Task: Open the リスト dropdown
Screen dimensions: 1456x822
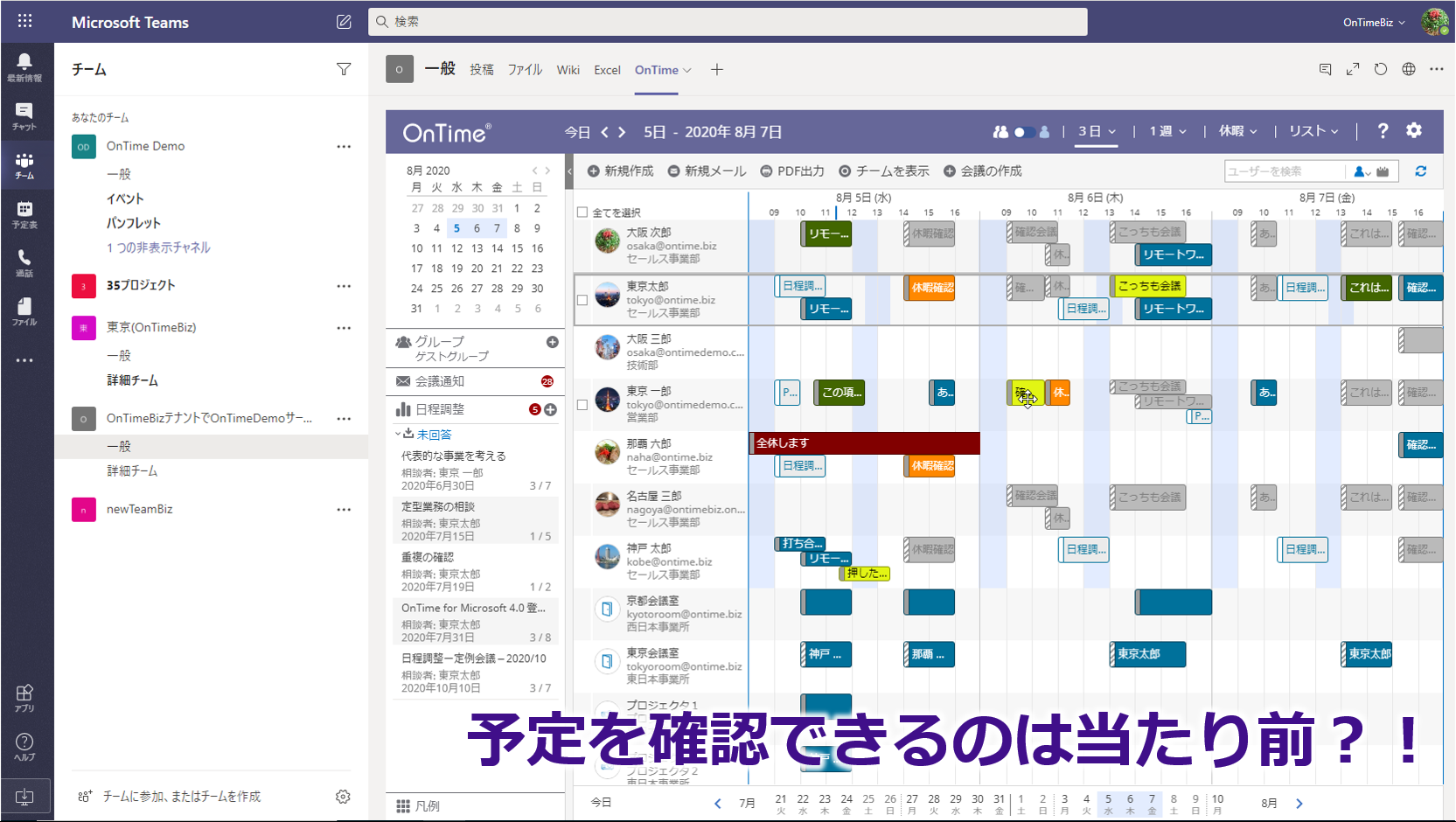Action: 1313,131
